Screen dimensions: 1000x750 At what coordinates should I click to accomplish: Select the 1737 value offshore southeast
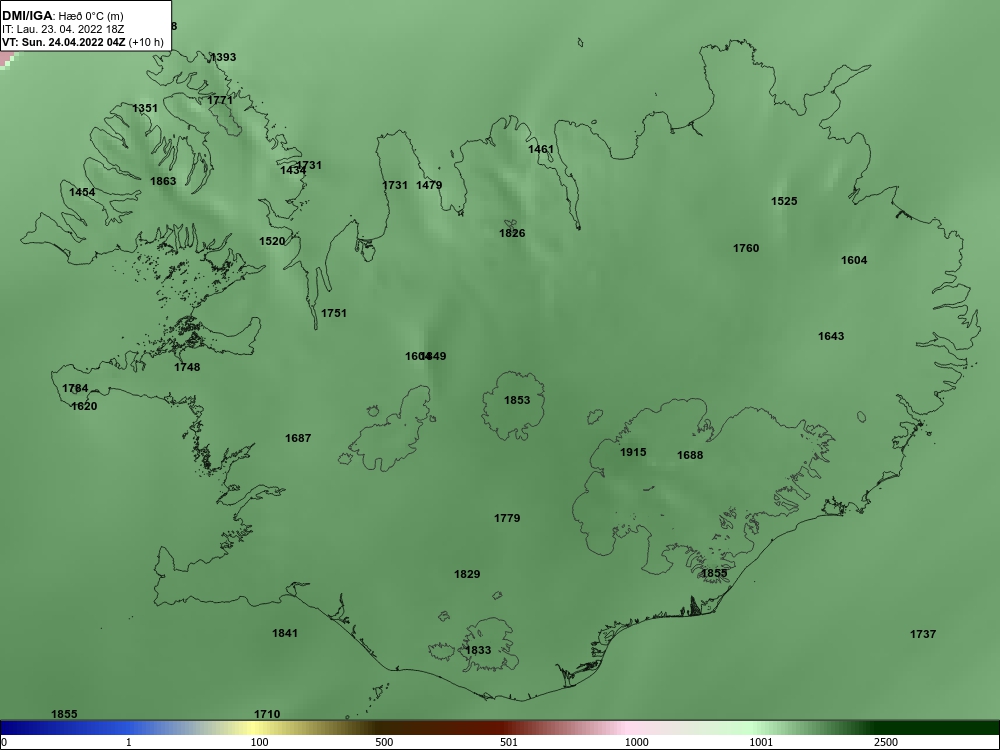click(923, 634)
